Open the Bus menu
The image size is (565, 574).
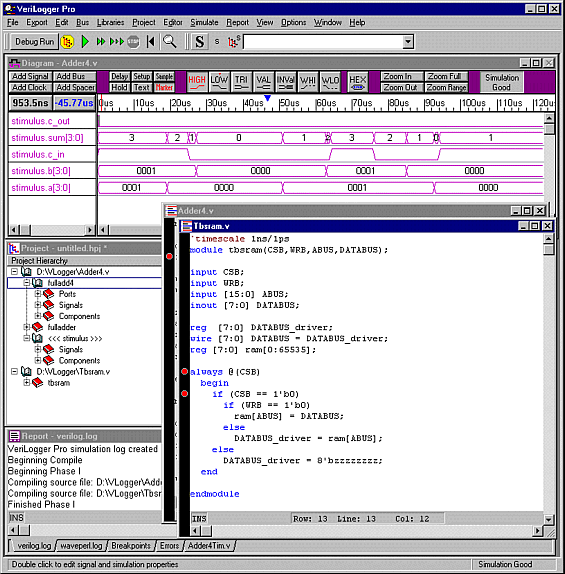(82, 23)
